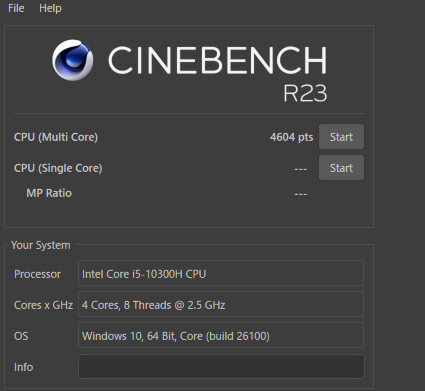Click the Cinebench sphere logo icon
Viewport: 425px width, 391px height.
(73, 60)
